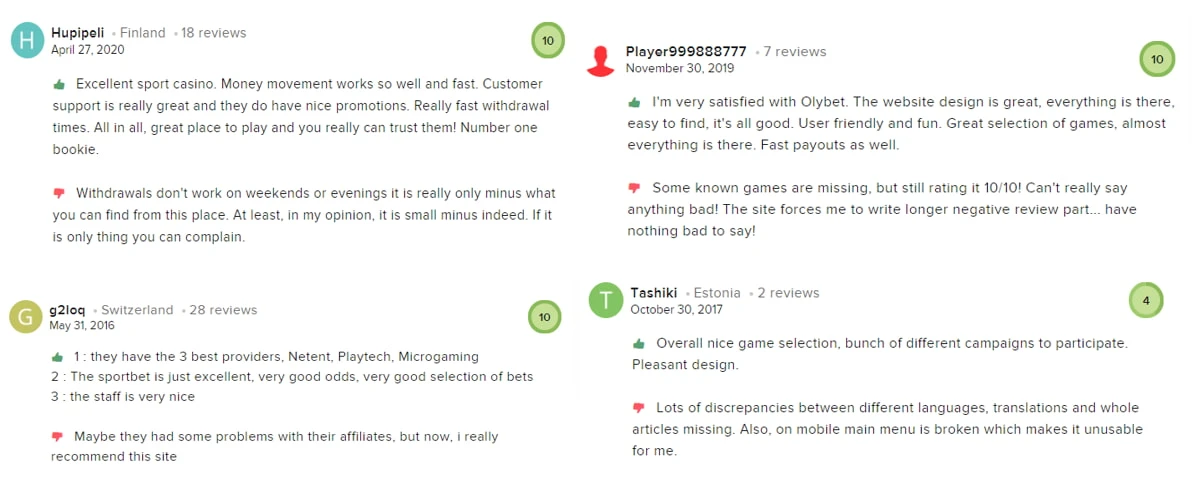The height and width of the screenshot is (494, 1192).
Task: Open Hupipeli's 18 reviews link
Action: [213, 33]
